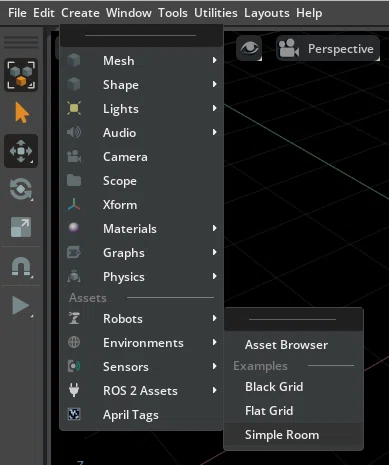Click the Materials menu label
This screenshot has width=389, height=465.
130,229
